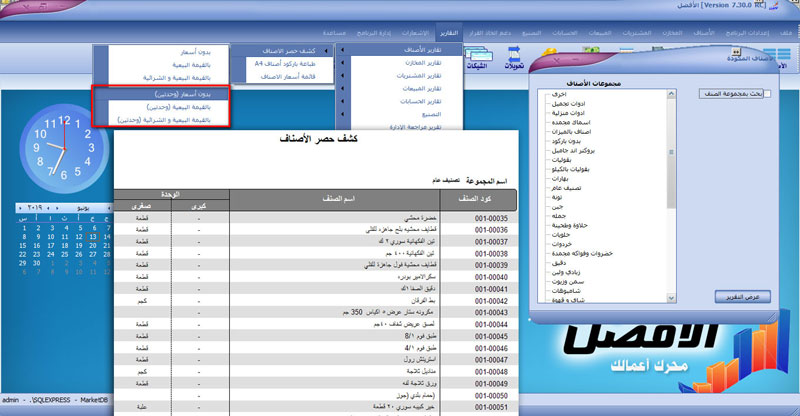Select تقارير الأصناف in the reports menu
Image resolution: width=800 pixels, height=416 pixels.
click(400, 50)
